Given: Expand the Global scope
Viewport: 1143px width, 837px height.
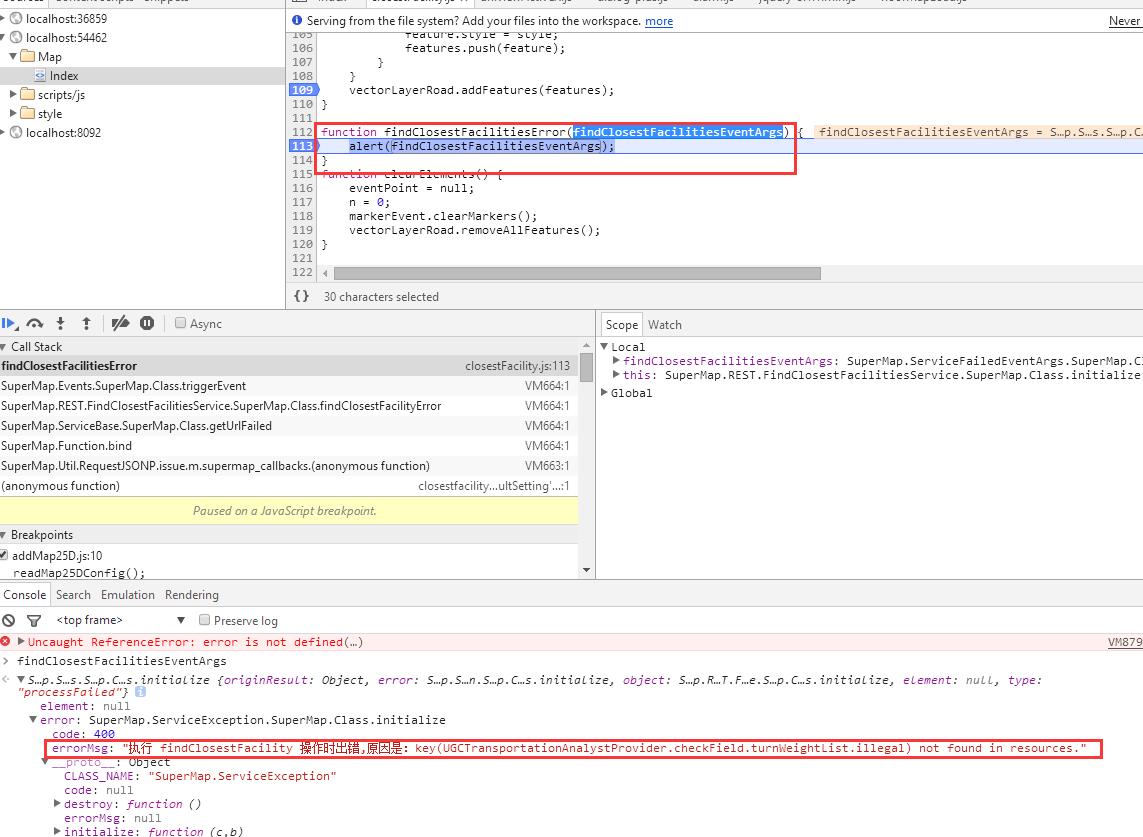Looking at the screenshot, I should click(x=604, y=392).
